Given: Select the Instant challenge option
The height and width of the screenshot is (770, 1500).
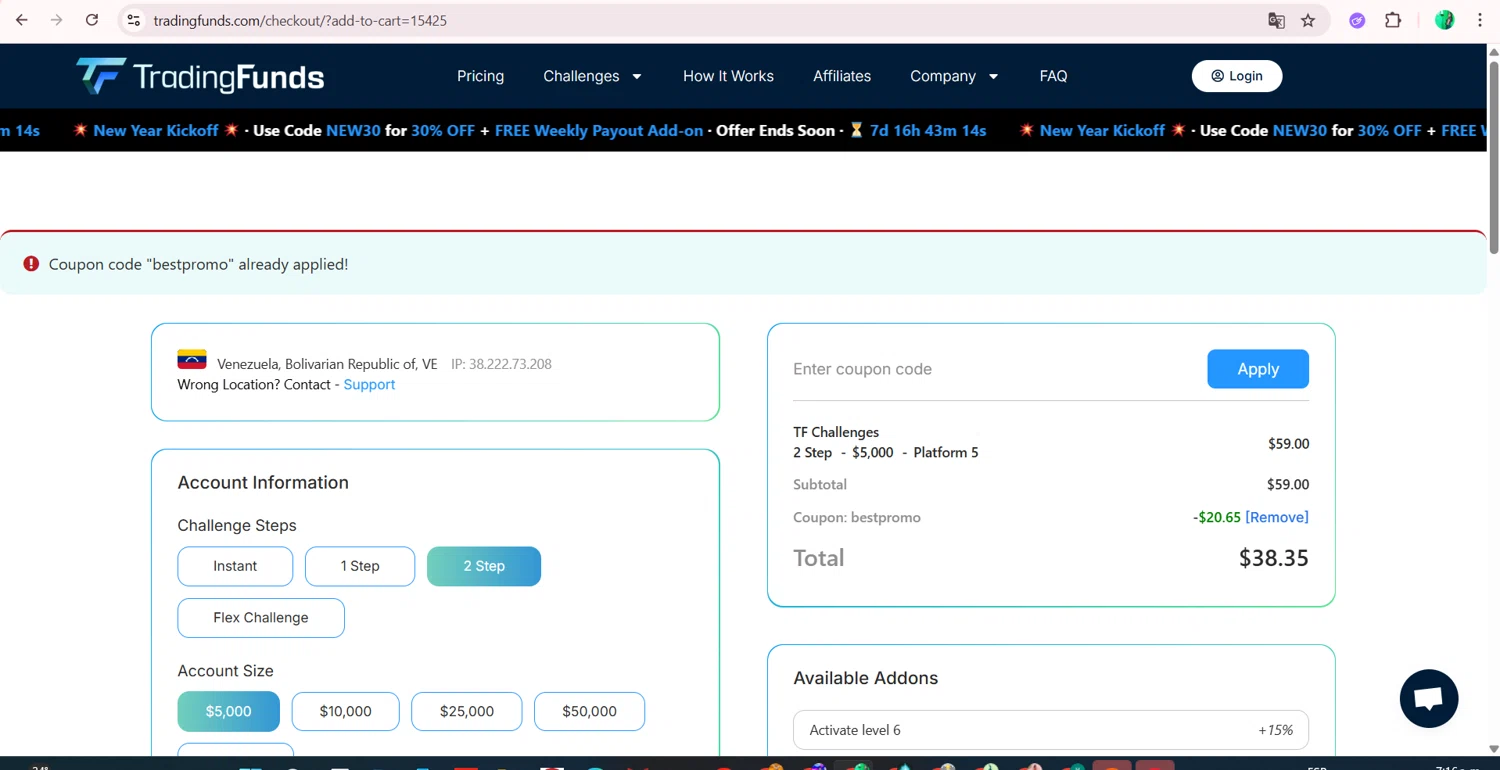Looking at the screenshot, I should [235, 566].
